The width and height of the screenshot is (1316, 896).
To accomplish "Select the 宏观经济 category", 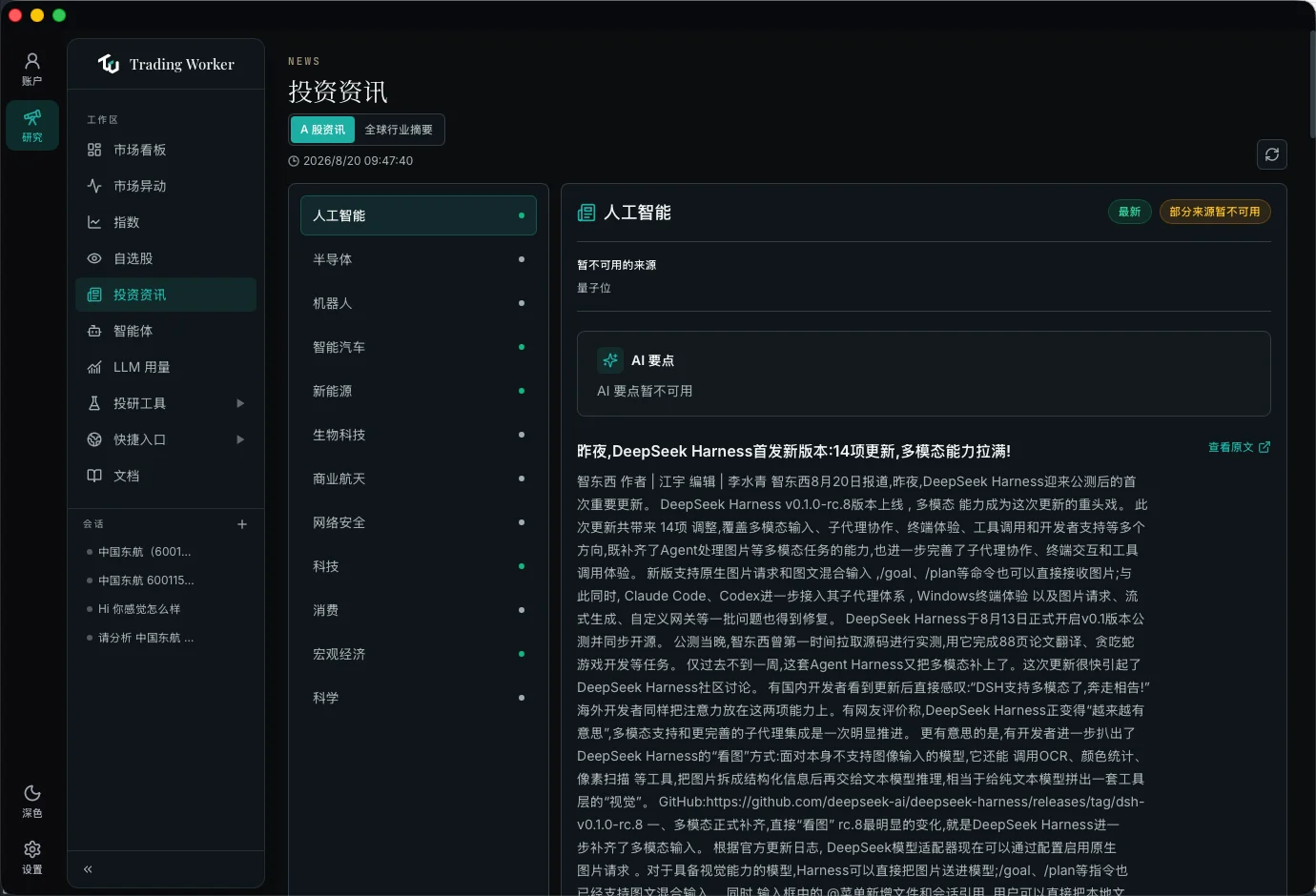I will click(x=419, y=654).
